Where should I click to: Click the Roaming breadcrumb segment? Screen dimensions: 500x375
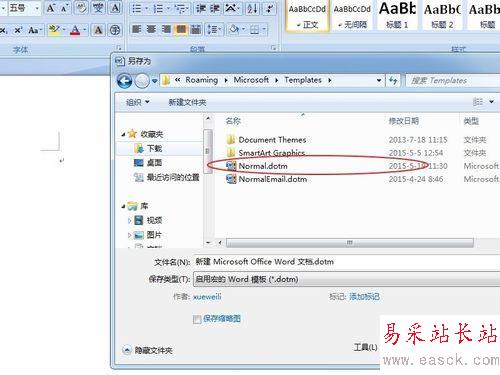[201, 80]
